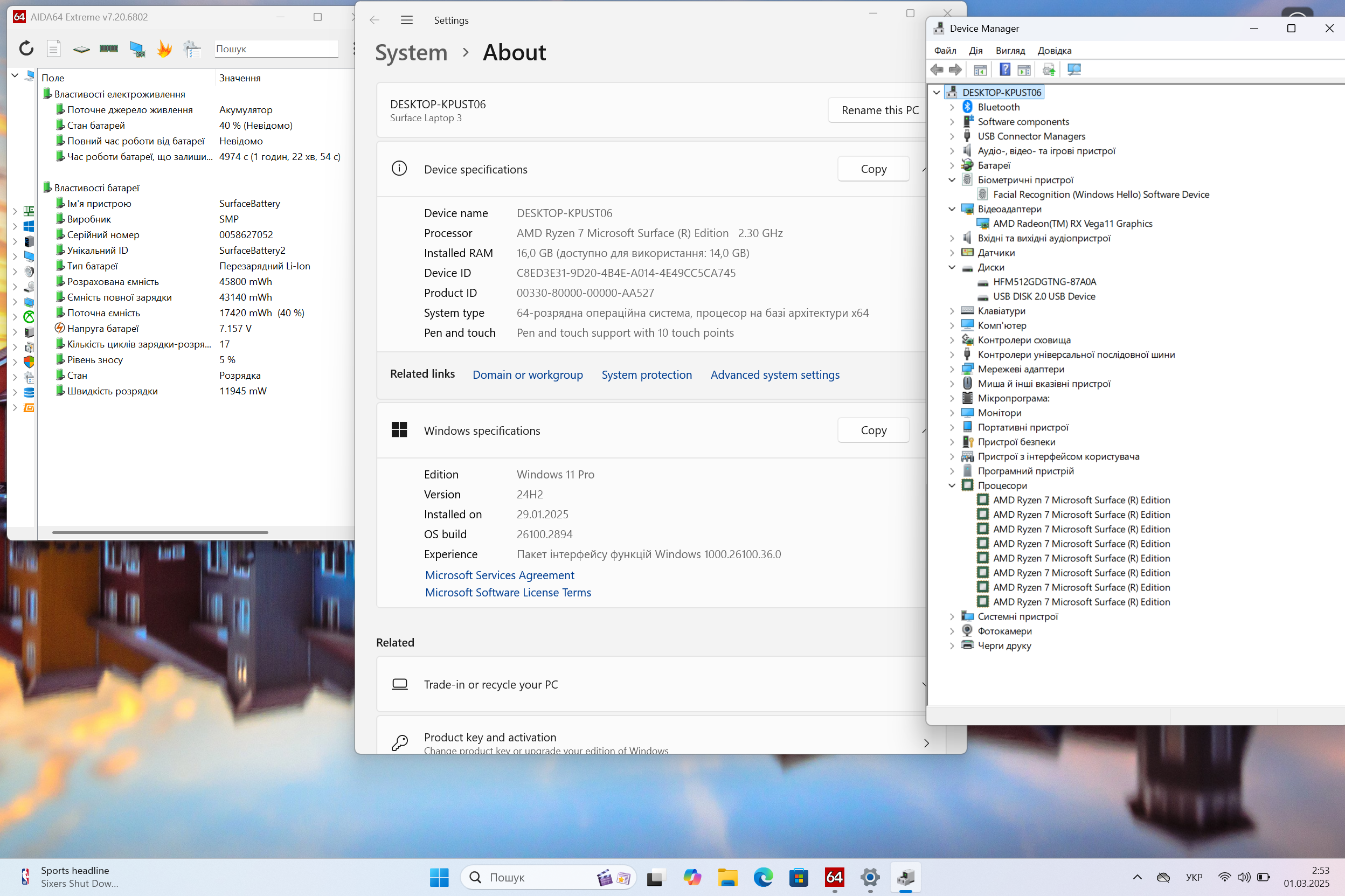Click Device Manager forward arrow toolbar icon
The width and height of the screenshot is (1345, 896).
click(x=955, y=70)
